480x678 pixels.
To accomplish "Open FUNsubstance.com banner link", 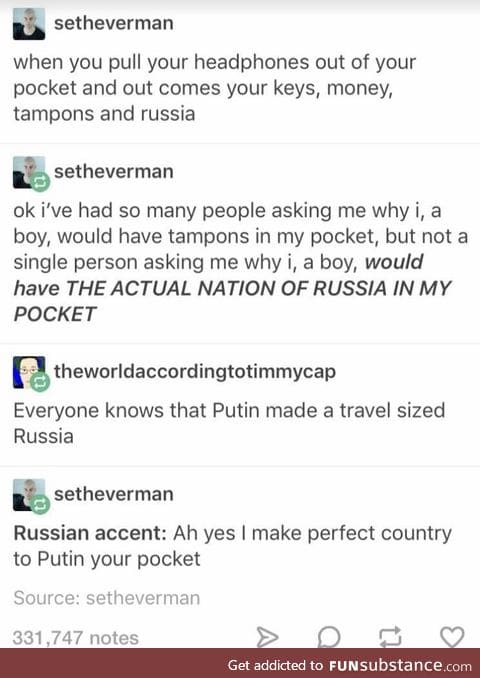I will point(349,665).
